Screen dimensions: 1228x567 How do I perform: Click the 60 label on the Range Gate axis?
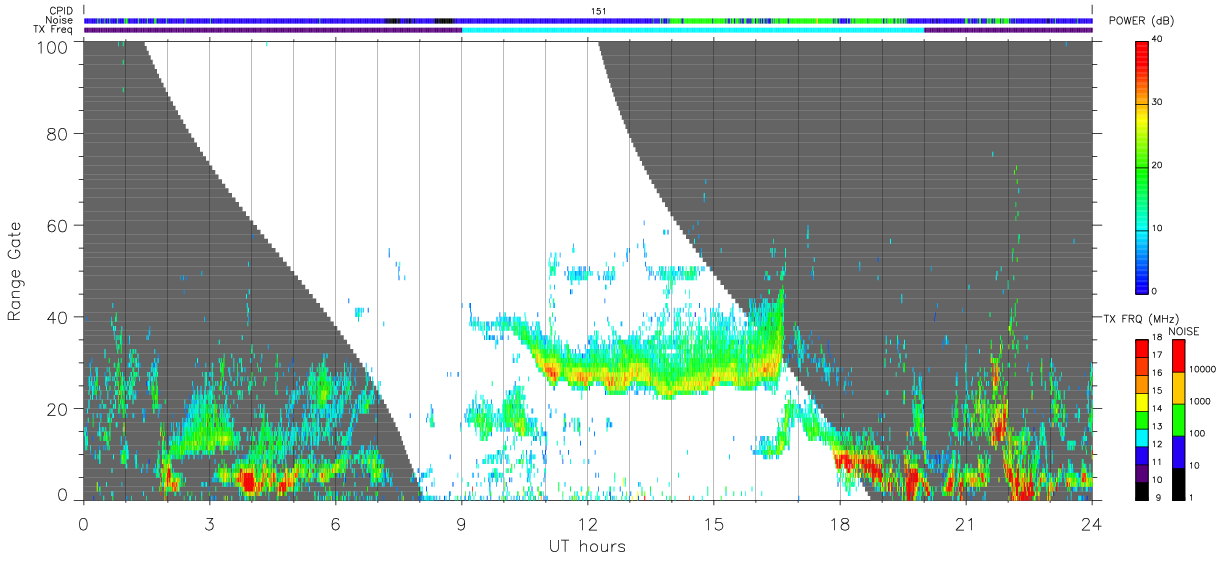pos(59,225)
